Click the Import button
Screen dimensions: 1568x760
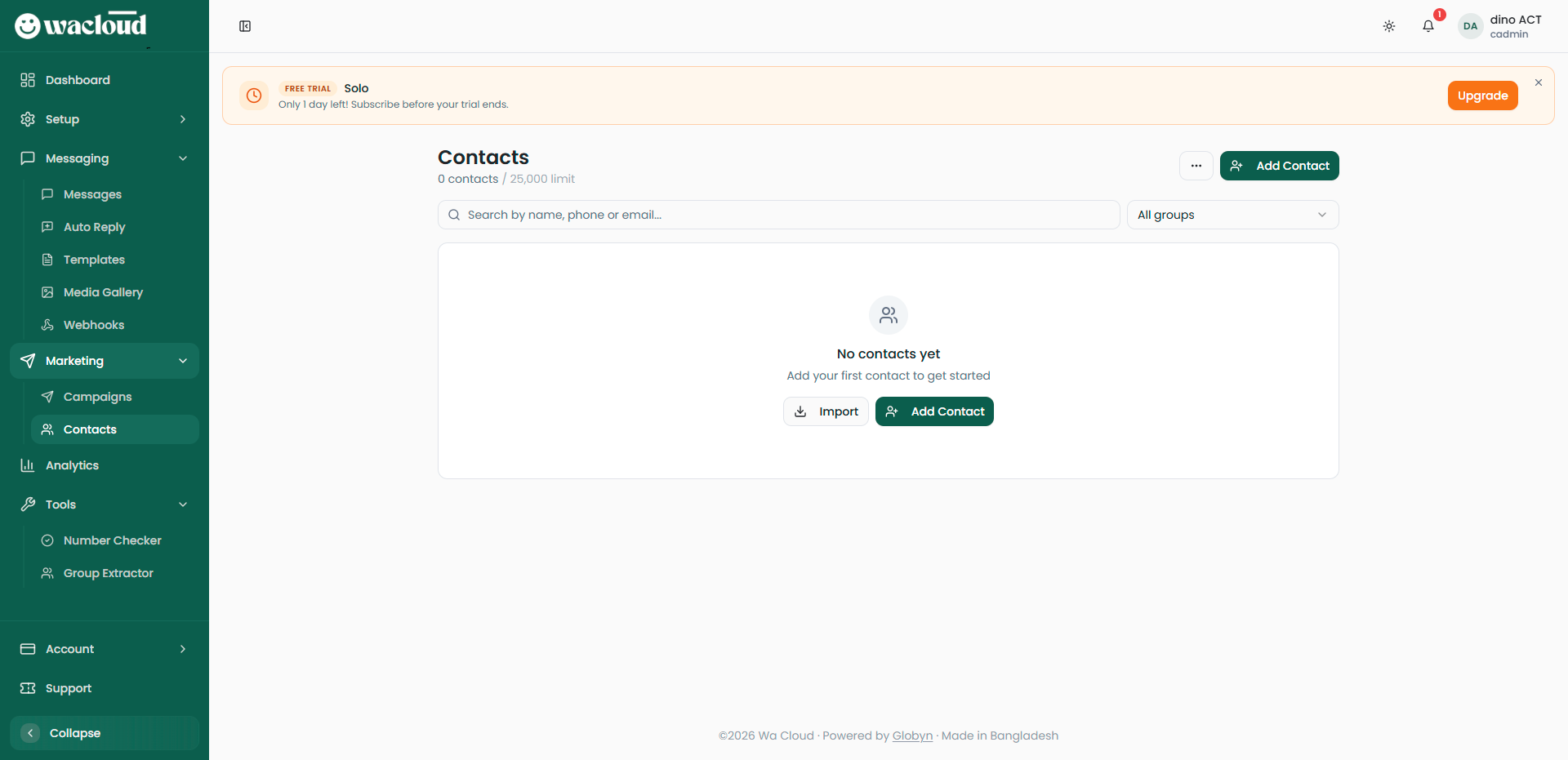pyautogui.click(x=826, y=411)
